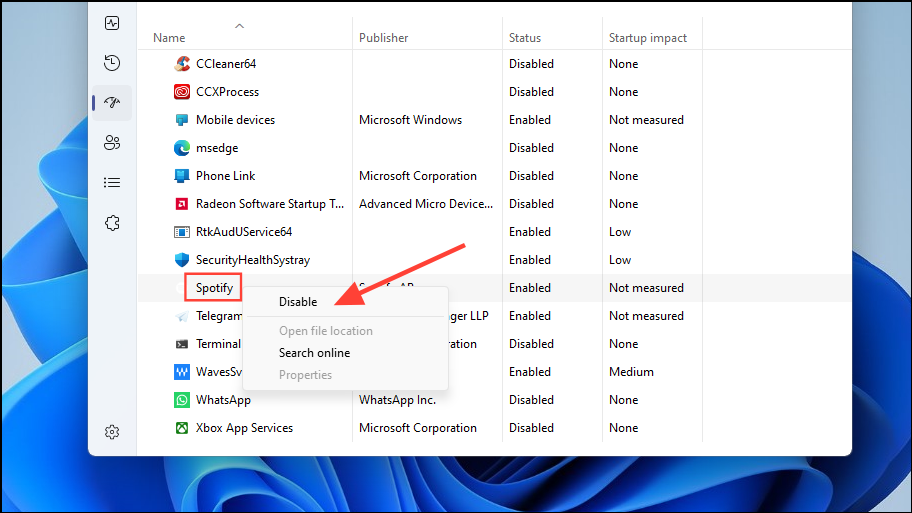Click the SecurityHealthSystray shield icon
This screenshot has width=912, height=513.
click(182, 260)
